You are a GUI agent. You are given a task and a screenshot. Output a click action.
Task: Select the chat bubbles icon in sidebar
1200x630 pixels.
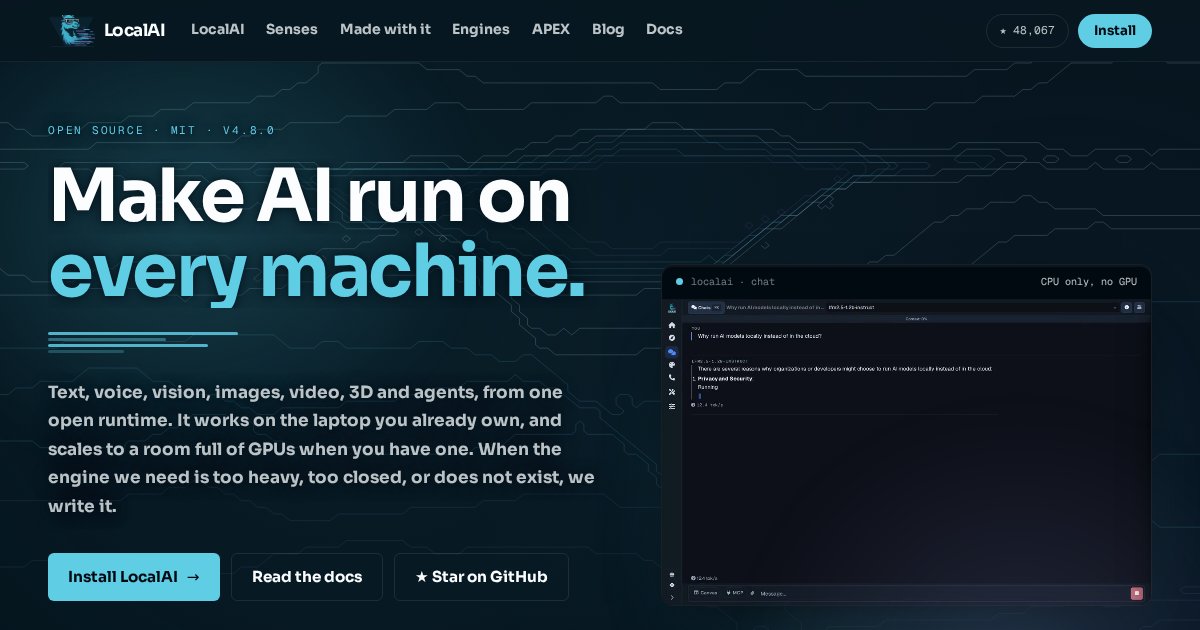coord(672,352)
